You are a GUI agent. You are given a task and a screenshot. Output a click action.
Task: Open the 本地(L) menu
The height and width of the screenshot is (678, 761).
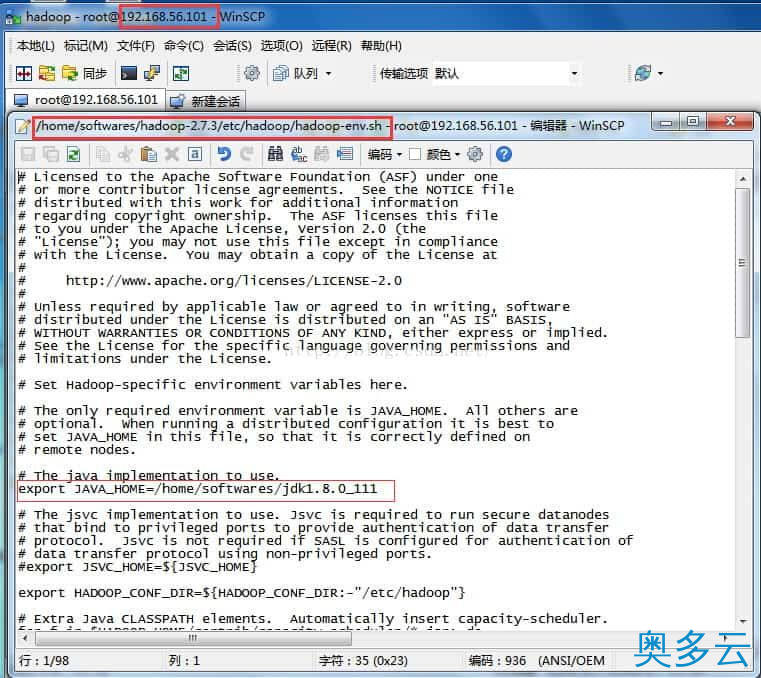(x=35, y=46)
